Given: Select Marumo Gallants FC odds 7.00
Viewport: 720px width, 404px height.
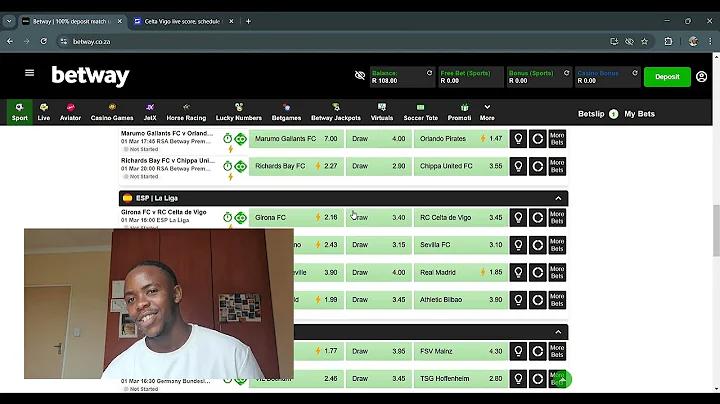Looking at the screenshot, I should [296, 139].
